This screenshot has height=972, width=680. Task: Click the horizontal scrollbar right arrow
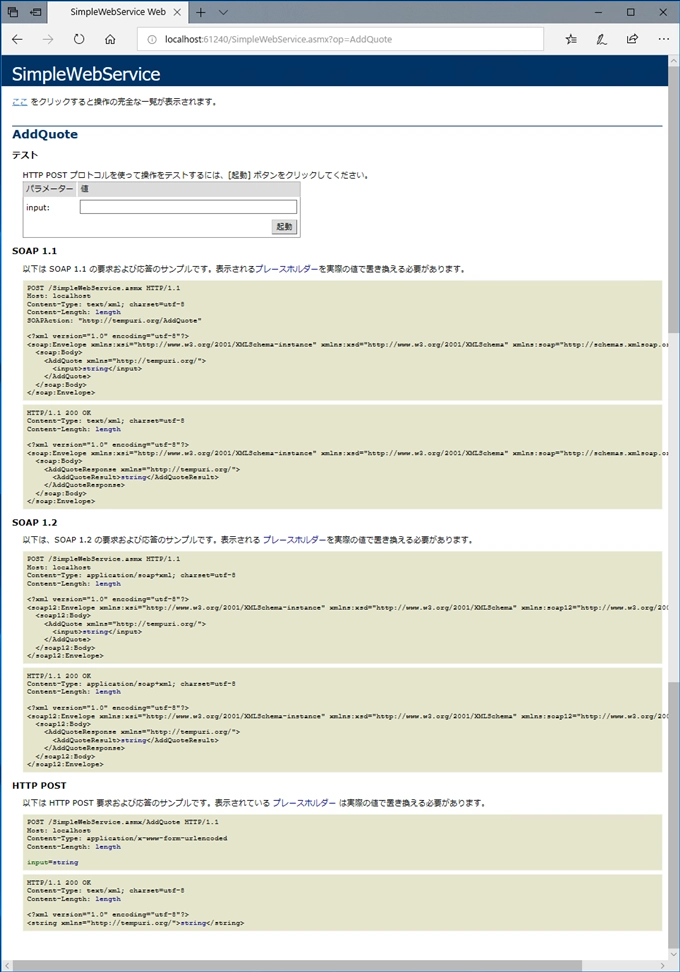tap(663, 966)
